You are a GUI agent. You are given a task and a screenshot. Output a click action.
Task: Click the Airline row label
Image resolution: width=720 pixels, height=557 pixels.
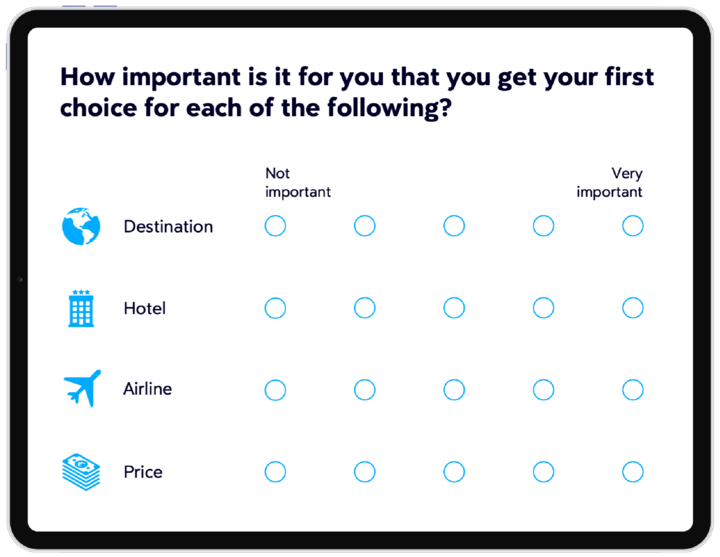click(147, 389)
